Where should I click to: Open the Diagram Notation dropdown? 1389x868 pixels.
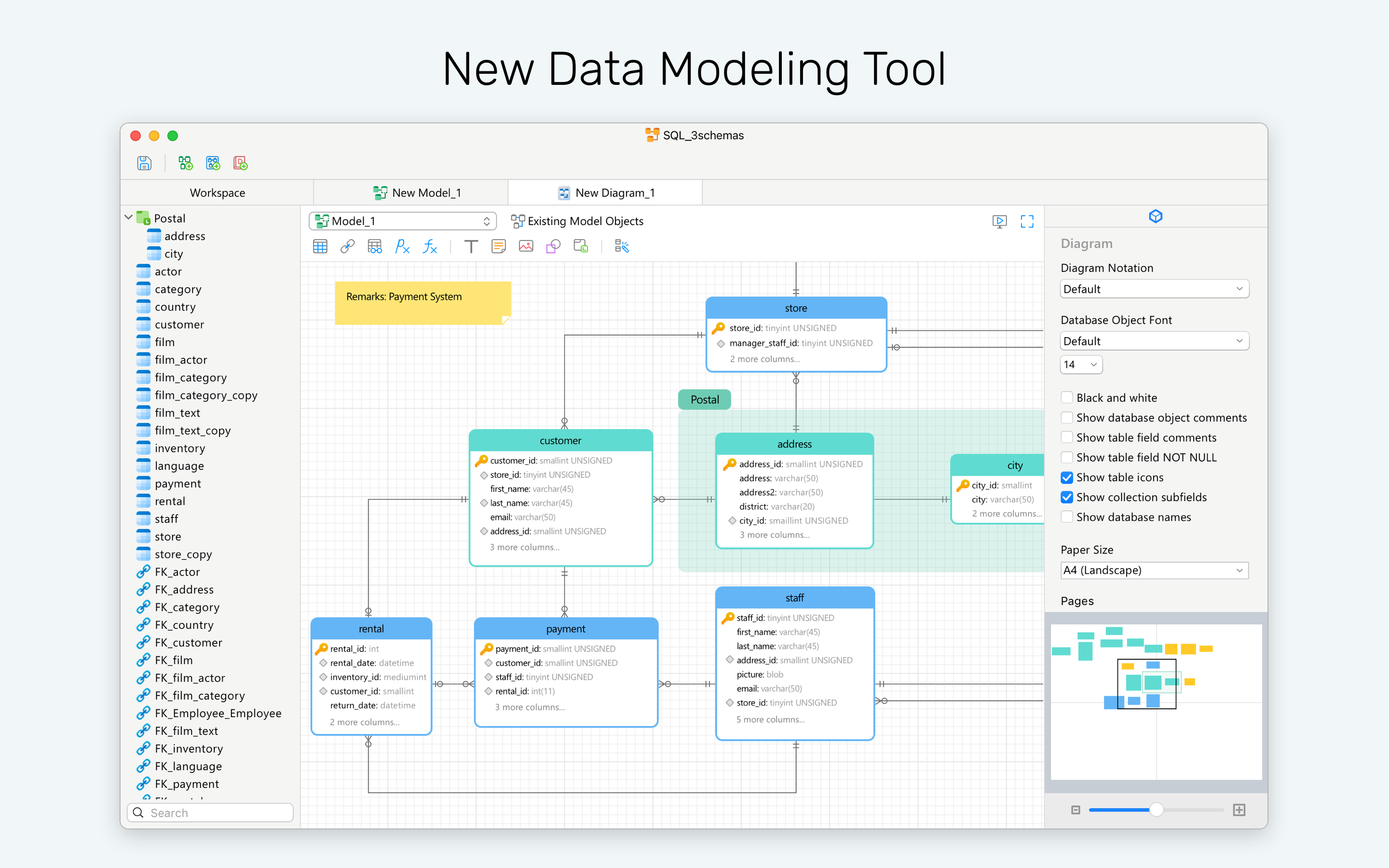(1154, 289)
